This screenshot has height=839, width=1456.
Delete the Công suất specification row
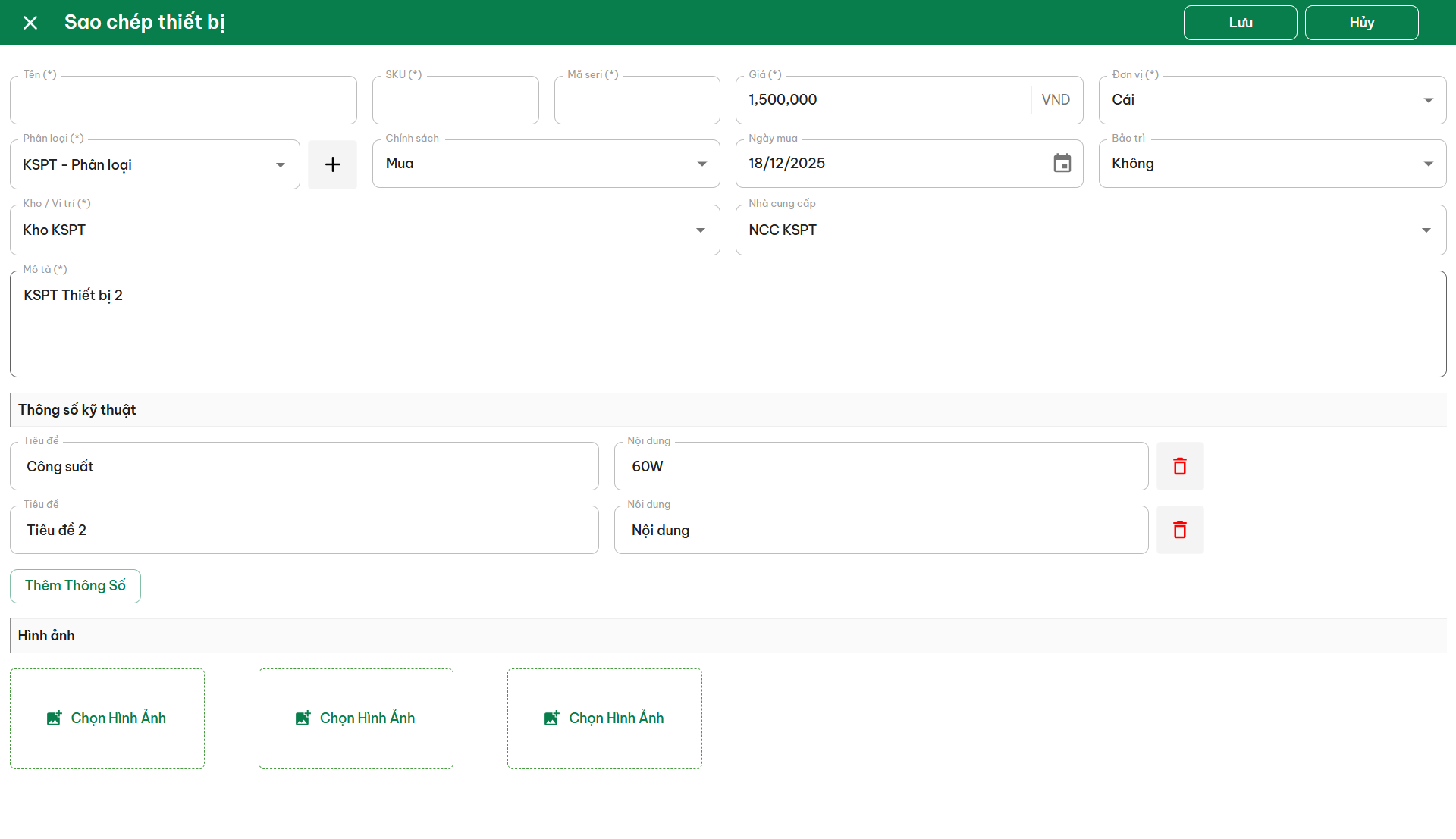1179,466
